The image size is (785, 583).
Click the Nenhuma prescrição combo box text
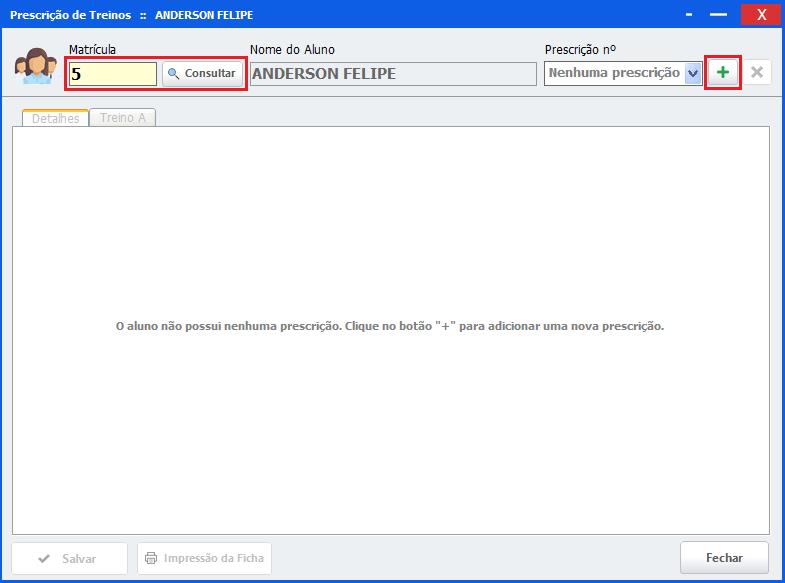click(x=614, y=73)
